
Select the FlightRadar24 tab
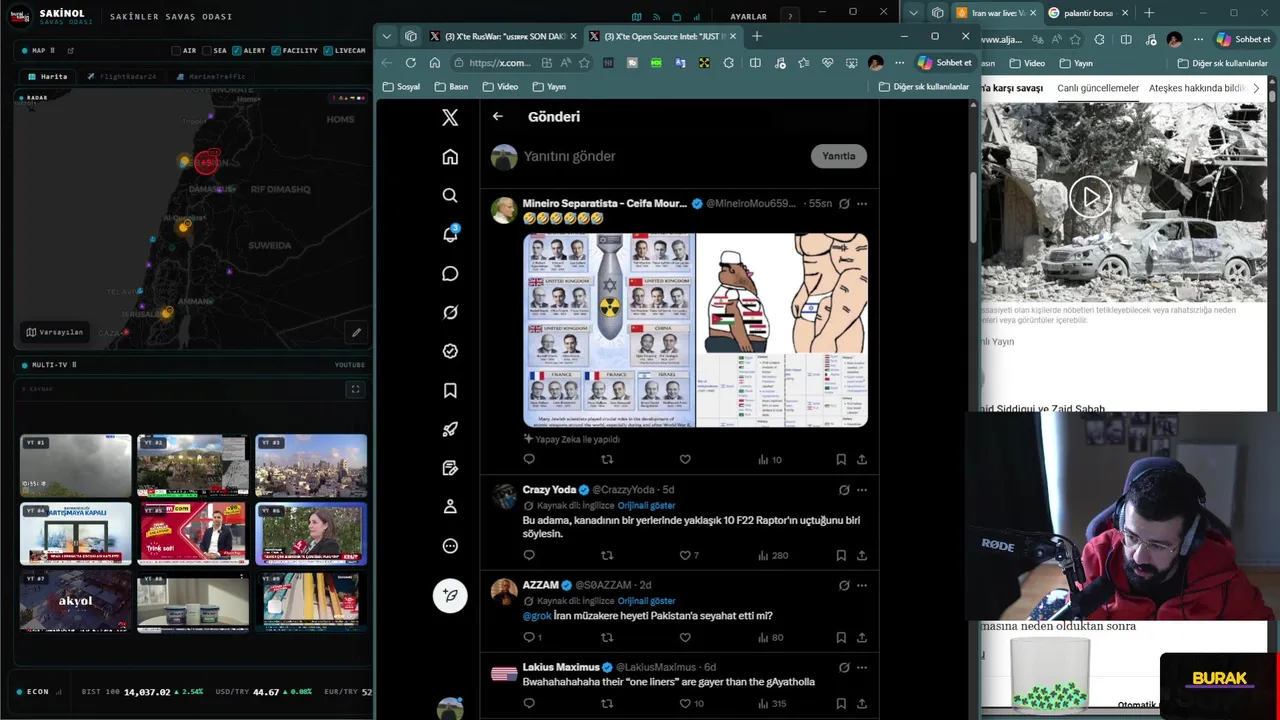(122, 76)
